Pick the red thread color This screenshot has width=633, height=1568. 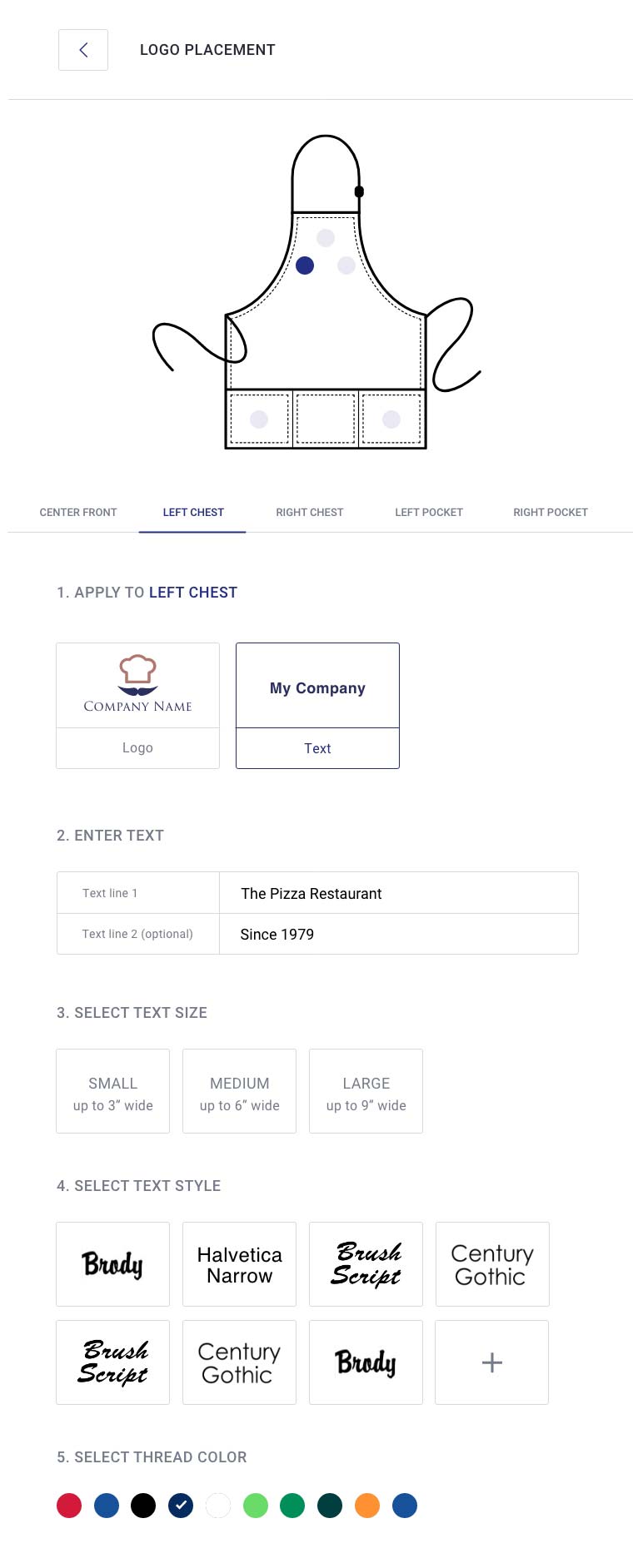click(69, 1506)
